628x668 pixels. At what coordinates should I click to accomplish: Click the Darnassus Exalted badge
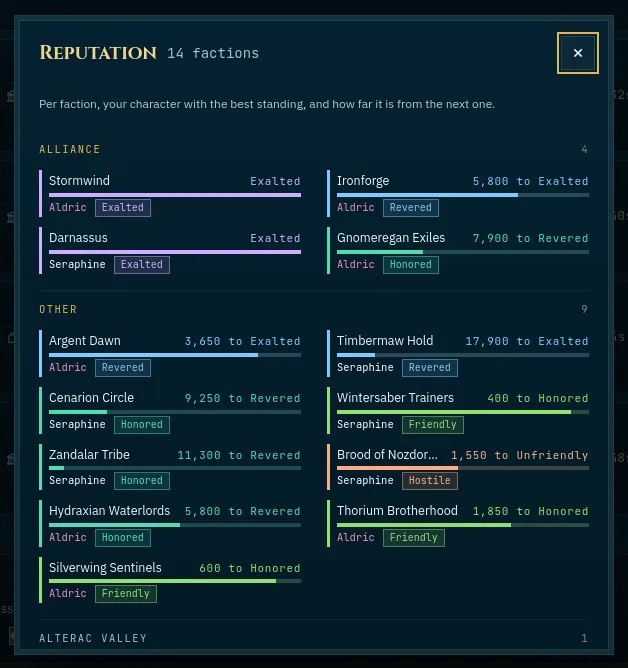[x=142, y=265]
